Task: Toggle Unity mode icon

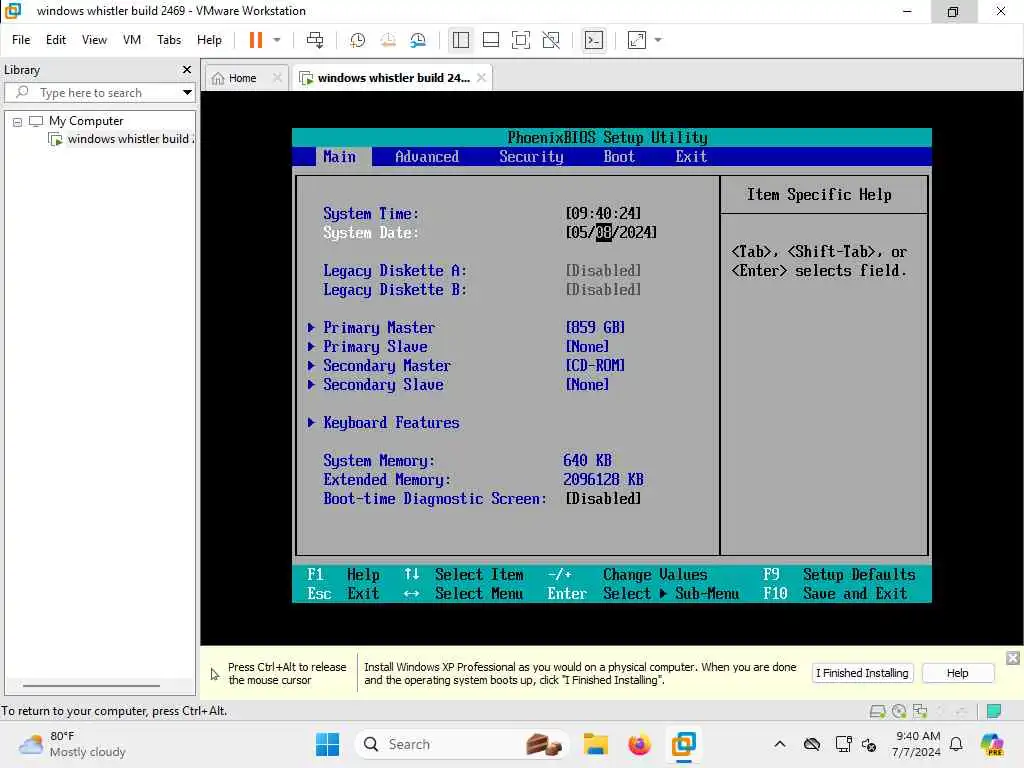Action: coord(551,40)
